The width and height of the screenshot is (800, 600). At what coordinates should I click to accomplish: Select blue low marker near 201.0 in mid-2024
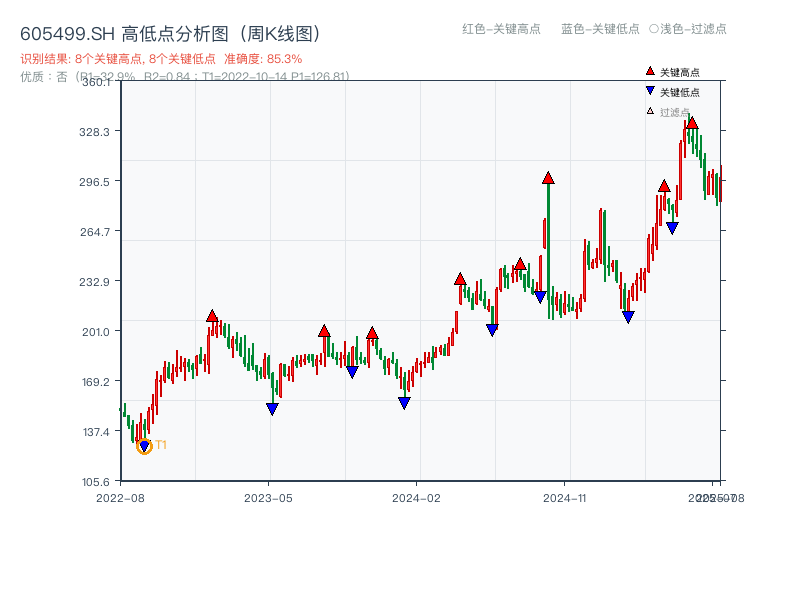[492, 330]
